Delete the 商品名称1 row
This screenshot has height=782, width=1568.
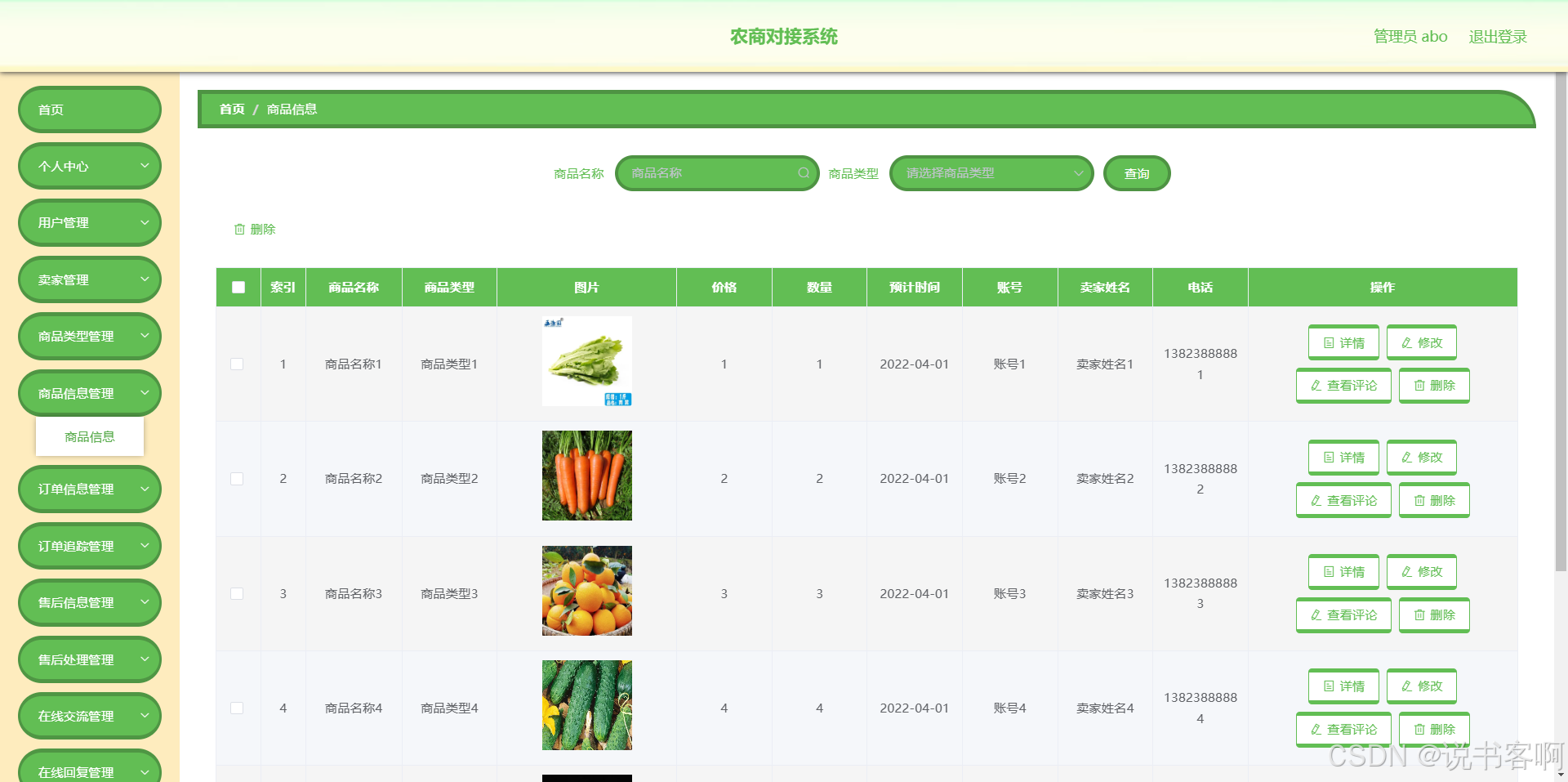[1434, 386]
